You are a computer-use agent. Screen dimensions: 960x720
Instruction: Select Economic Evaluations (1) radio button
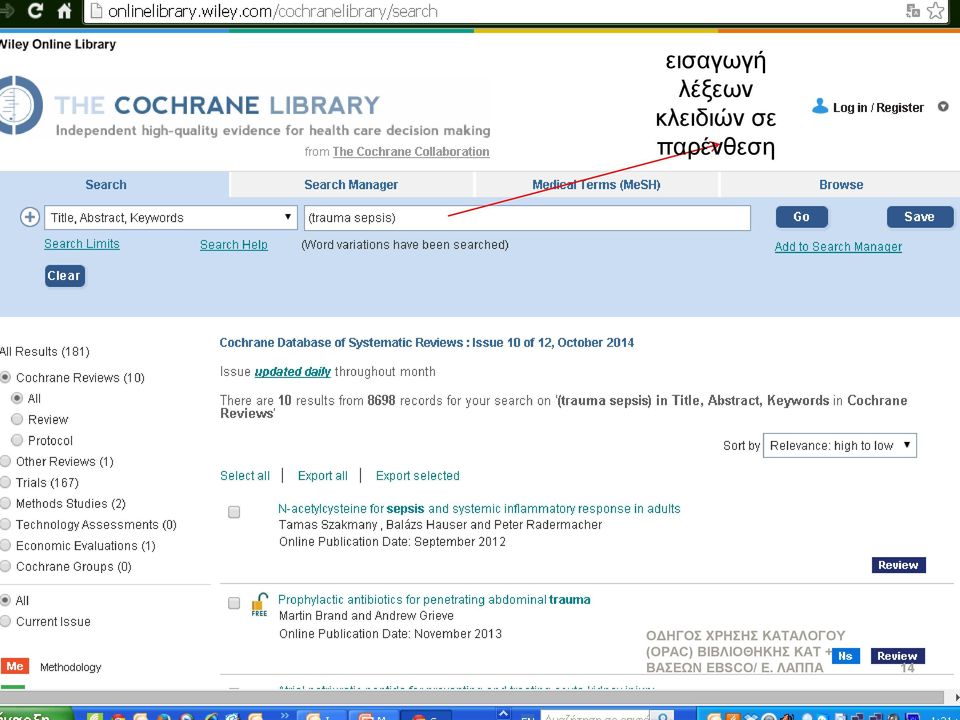[6, 545]
